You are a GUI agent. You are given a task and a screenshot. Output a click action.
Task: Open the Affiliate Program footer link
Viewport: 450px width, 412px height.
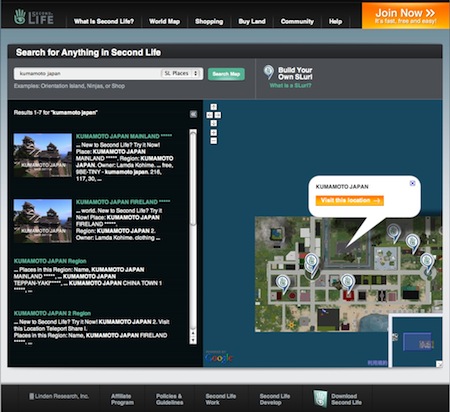click(122, 399)
